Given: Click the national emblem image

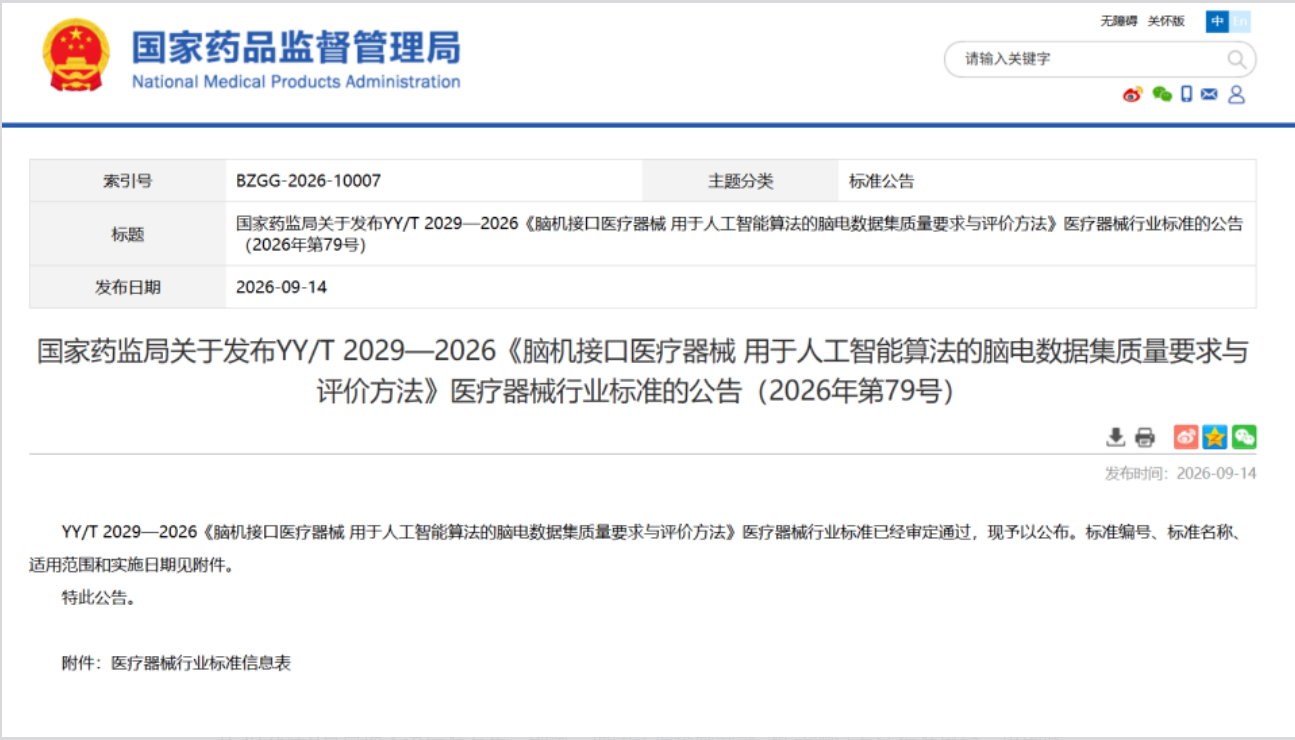Looking at the screenshot, I should (x=77, y=55).
